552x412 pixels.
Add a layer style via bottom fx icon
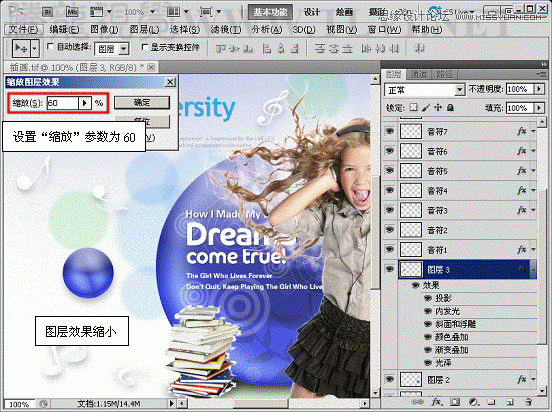point(436,402)
